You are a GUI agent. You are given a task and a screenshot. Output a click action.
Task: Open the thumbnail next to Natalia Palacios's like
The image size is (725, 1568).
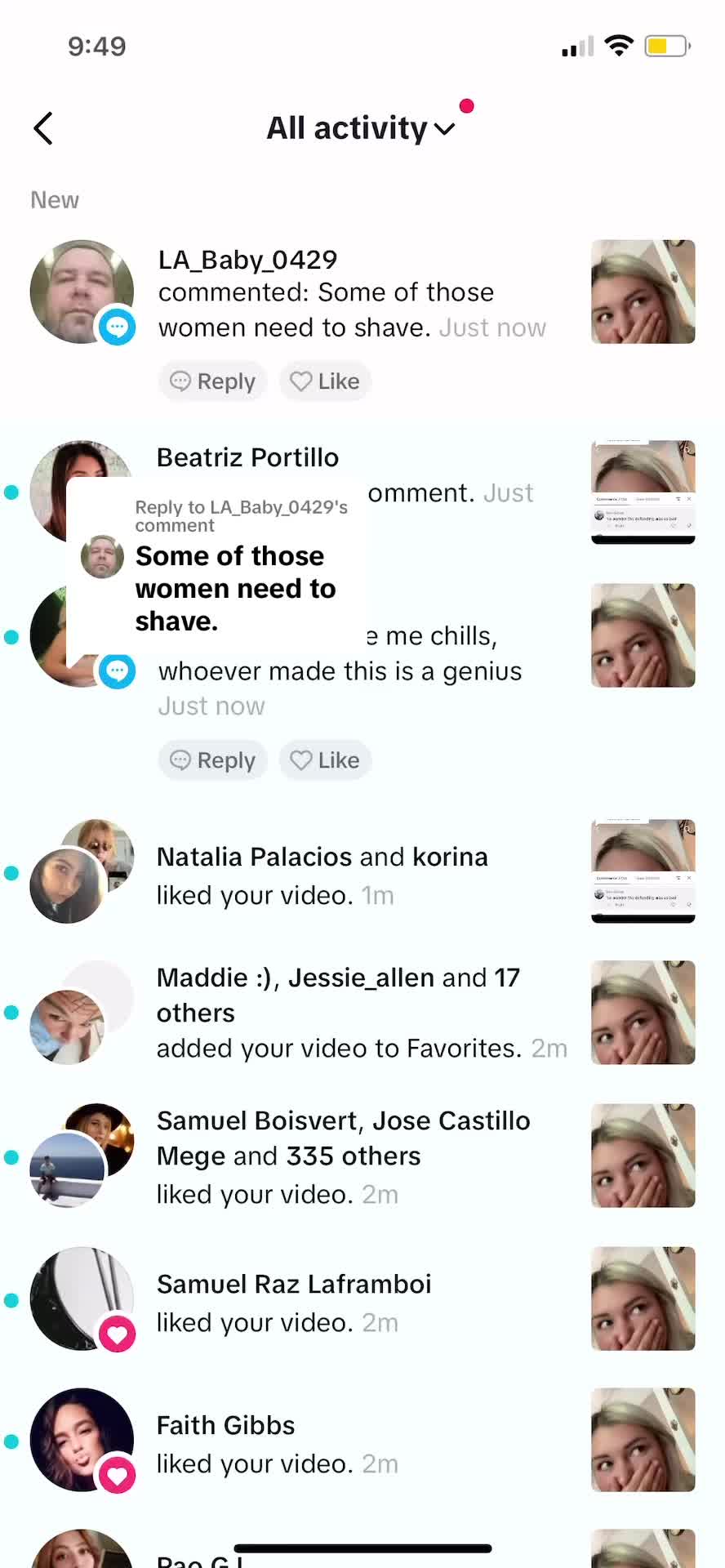tap(643, 871)
